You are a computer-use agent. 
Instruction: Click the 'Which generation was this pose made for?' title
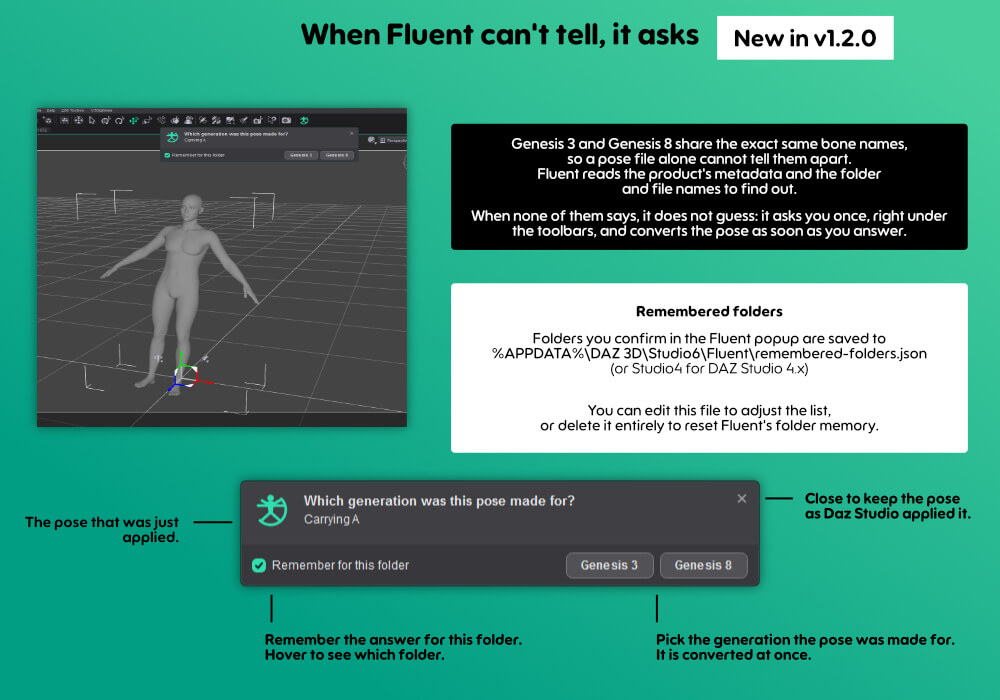[439, 501]
